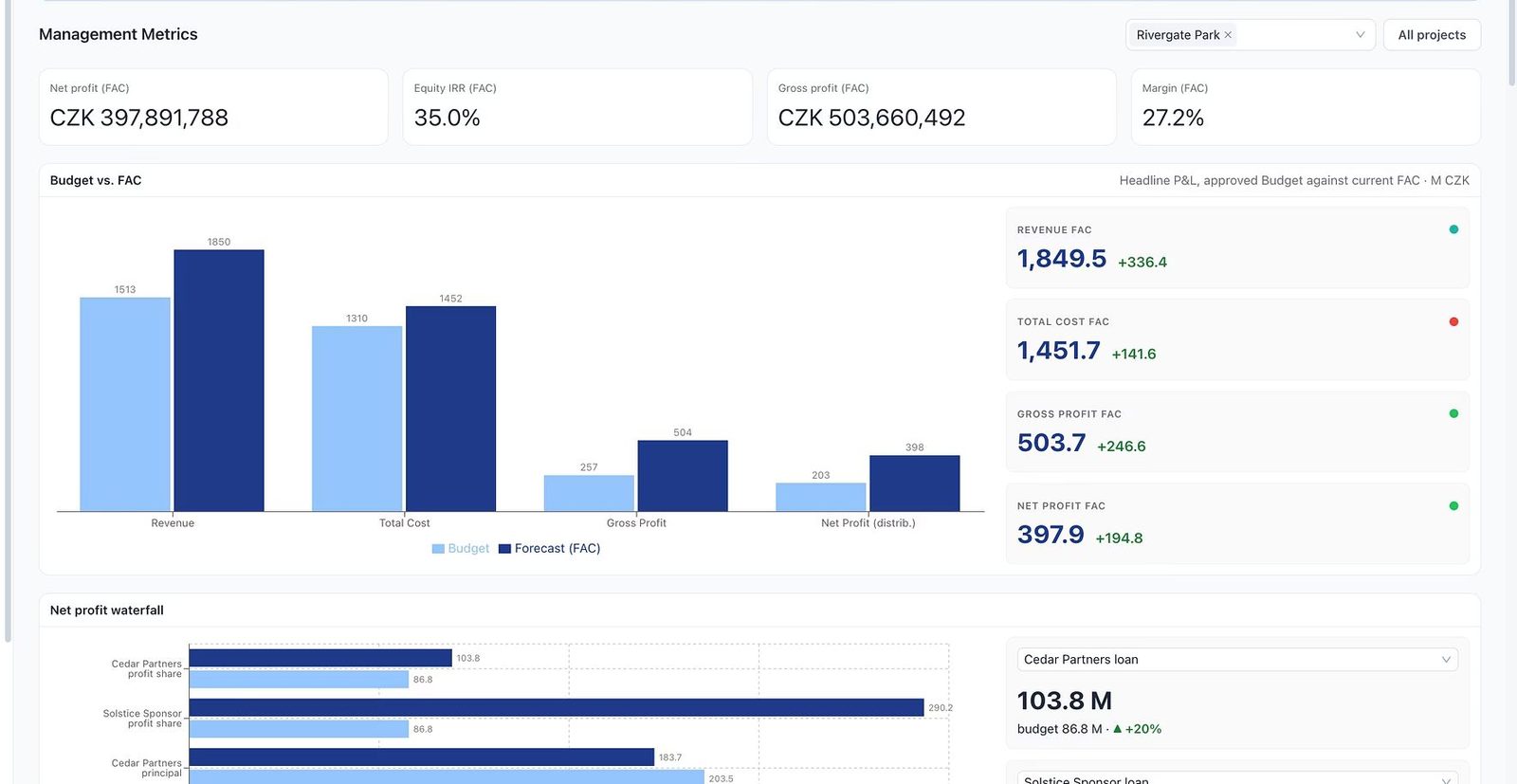Viewport: 1517px width, 784px height.
Task: Open the project selector dropdown arrow
Action: click(x=1360, y=35)
